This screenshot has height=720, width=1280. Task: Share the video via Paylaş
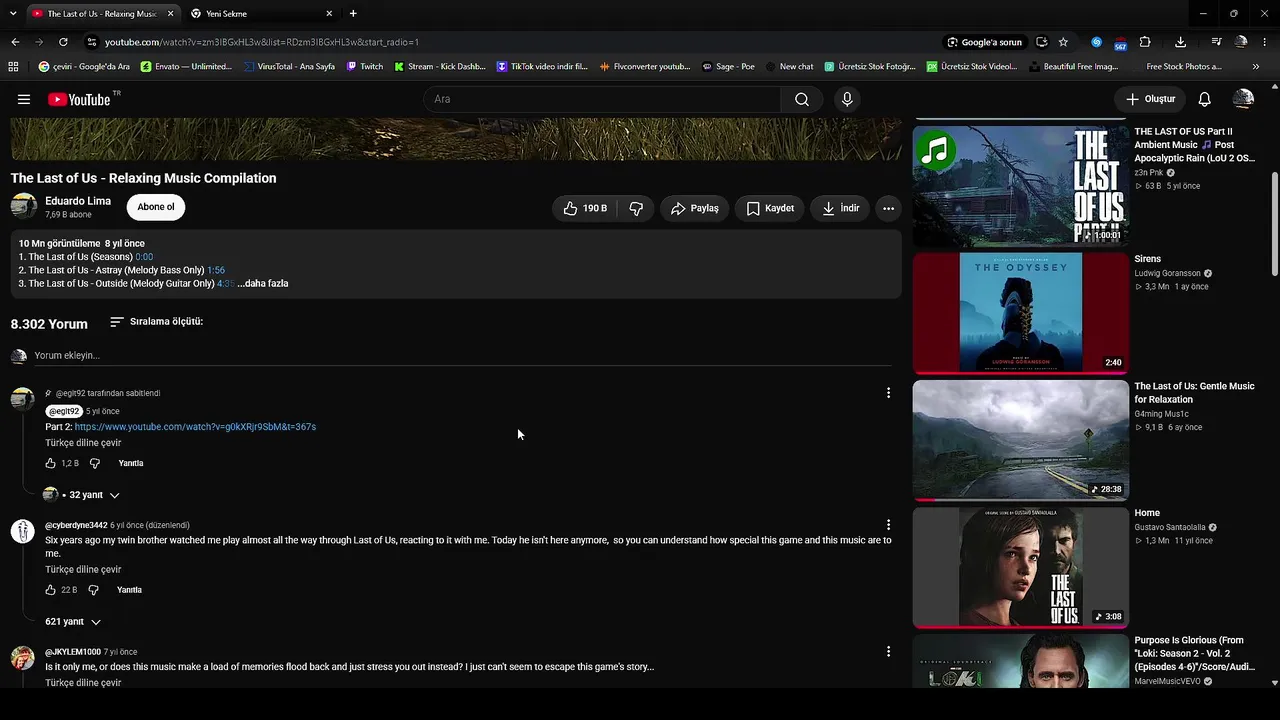(694, 208)
